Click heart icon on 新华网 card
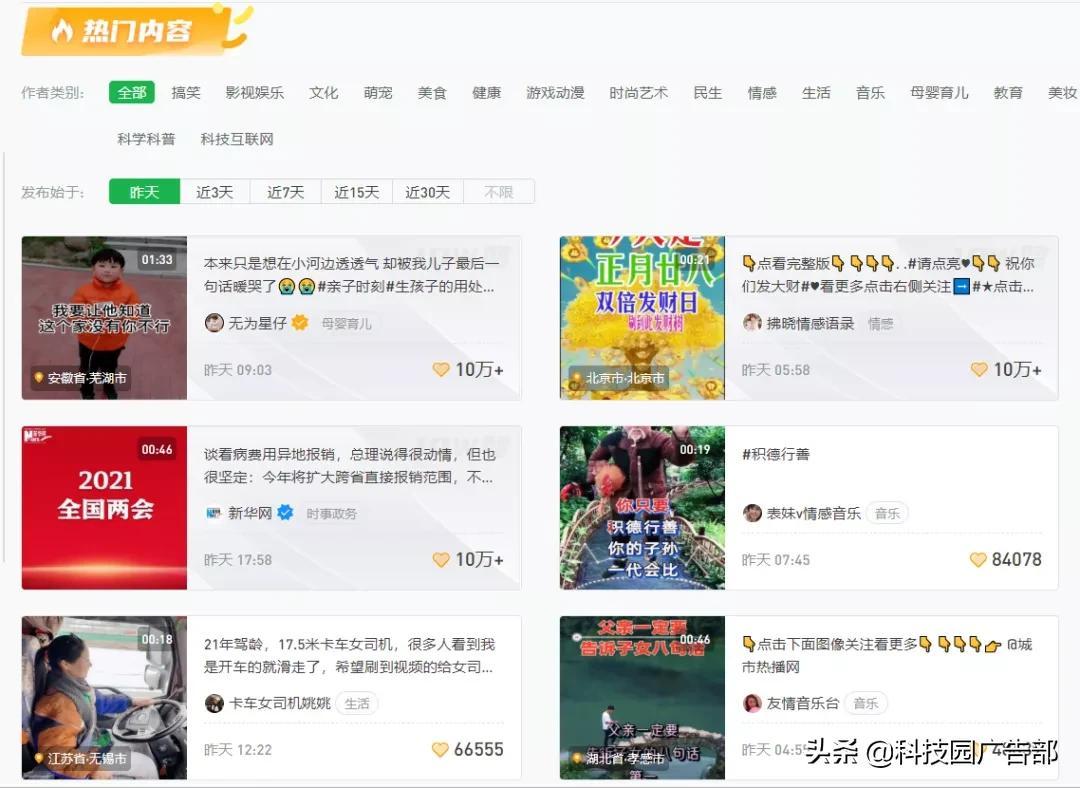1080x788 pixels. (441, 560)
